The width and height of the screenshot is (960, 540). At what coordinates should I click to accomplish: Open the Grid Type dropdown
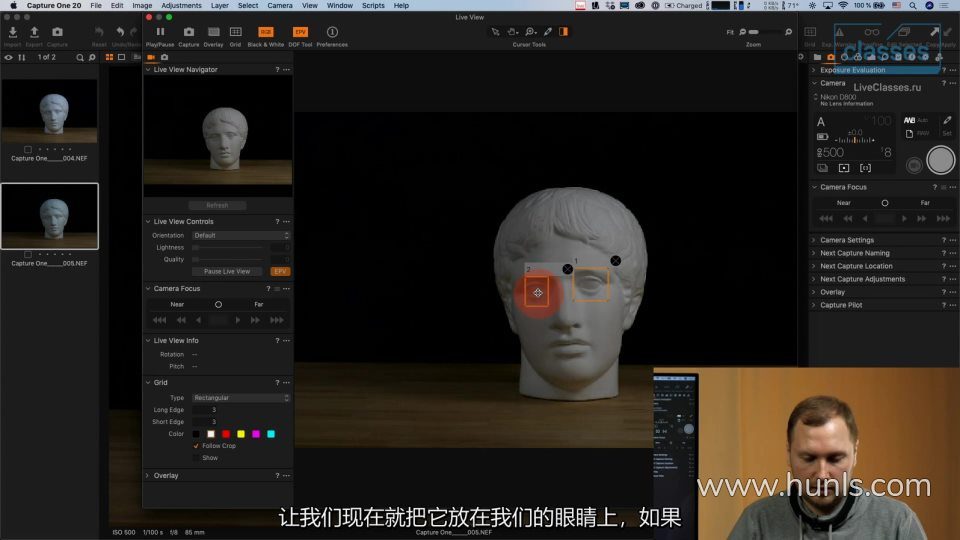241,398
